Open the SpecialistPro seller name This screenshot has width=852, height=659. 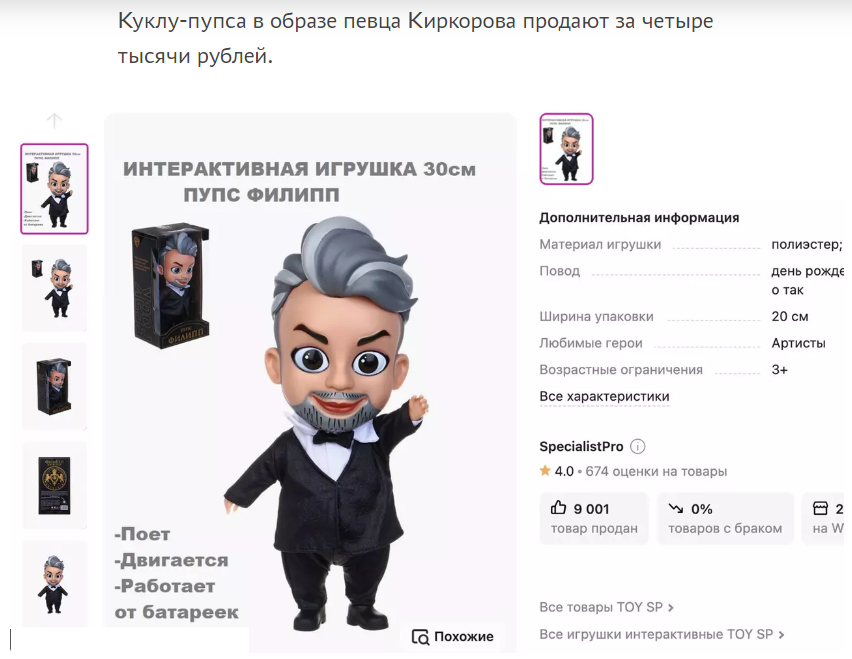click(x=581, y=447)
